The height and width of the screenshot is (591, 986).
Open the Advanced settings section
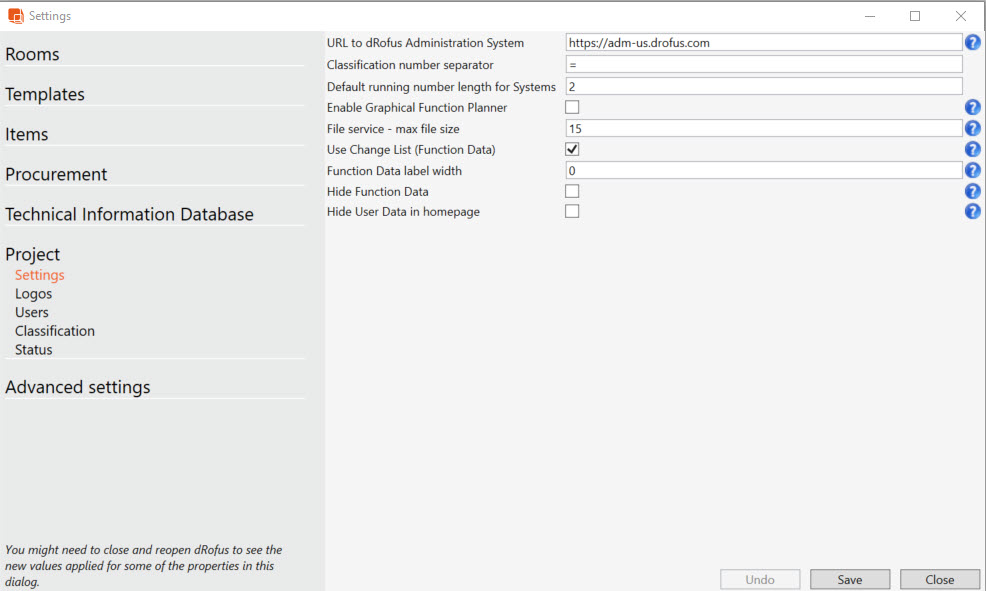(x=78, y=387)
